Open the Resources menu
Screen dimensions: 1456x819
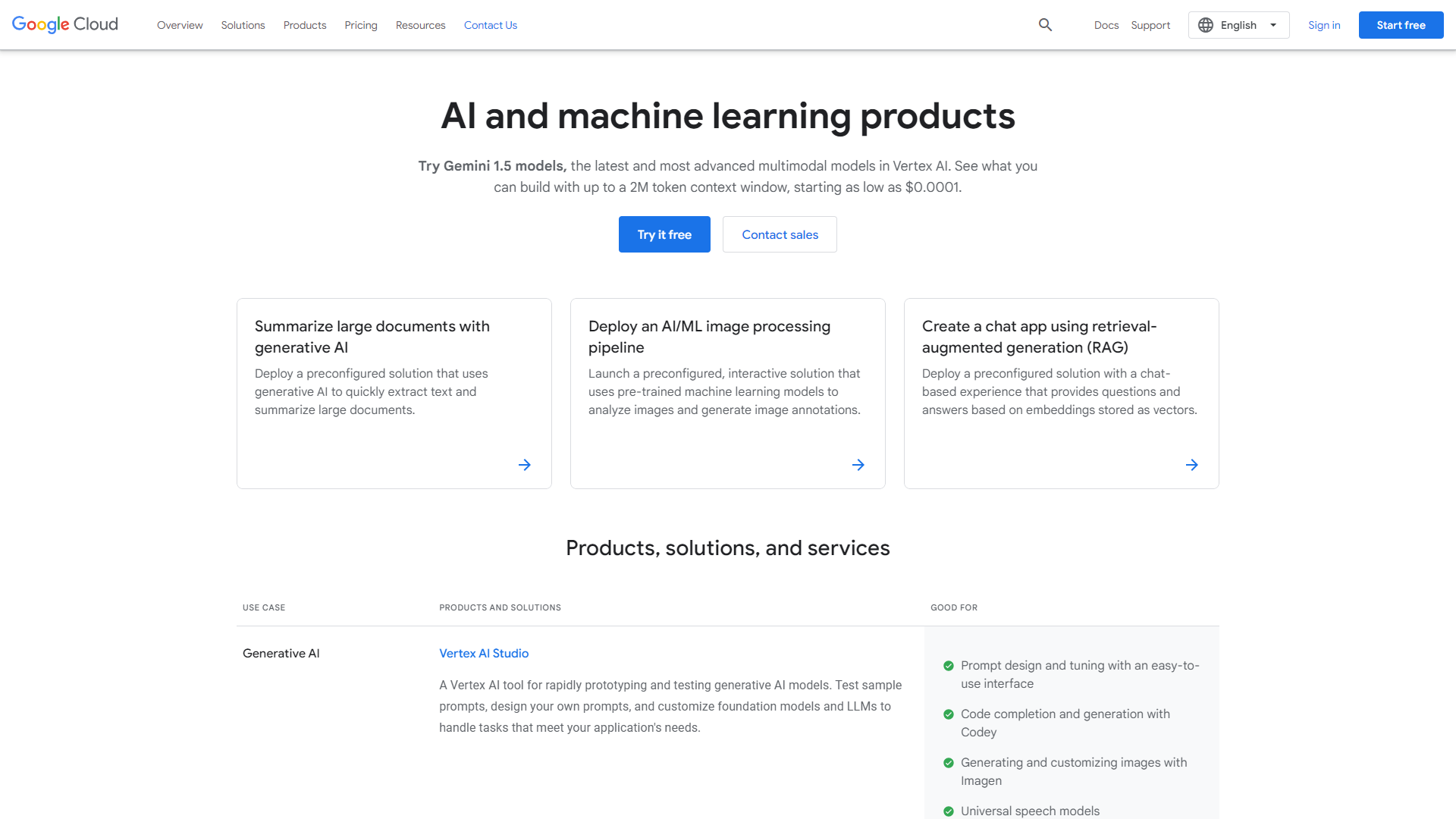[x=420, y=25]
